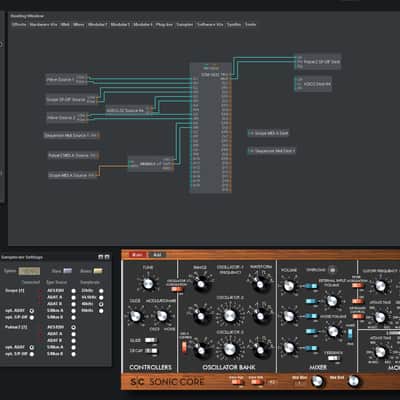Click the Add button beside Main
Image resolution: width=400 pixels, height=400 pixels.
coord(157,255)
